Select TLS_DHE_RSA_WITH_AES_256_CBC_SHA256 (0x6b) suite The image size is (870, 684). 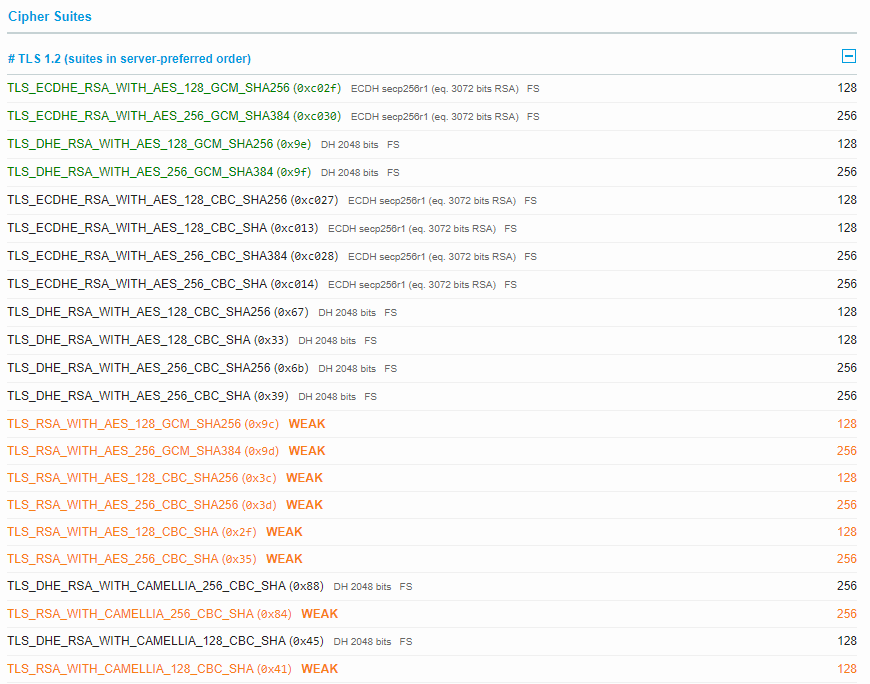[158, 368]
